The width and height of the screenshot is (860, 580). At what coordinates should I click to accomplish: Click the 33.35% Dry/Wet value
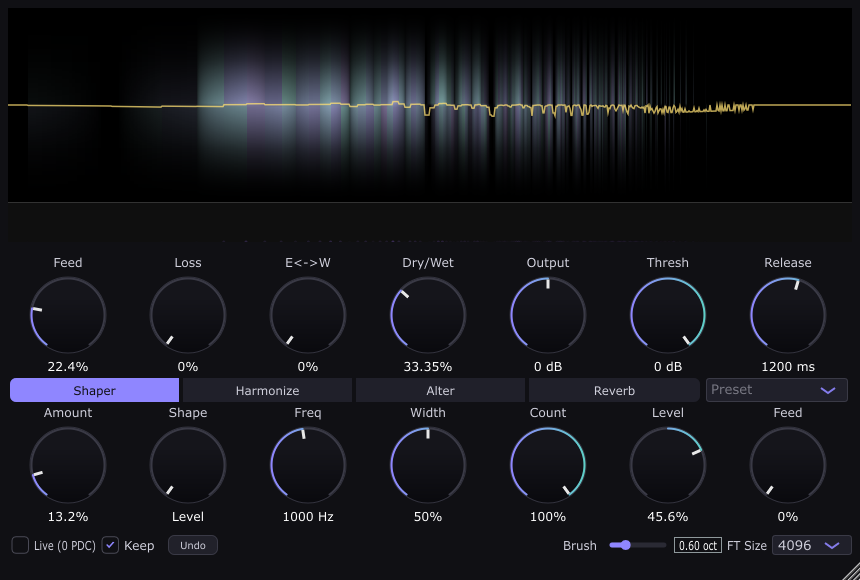tap(428, 367)
